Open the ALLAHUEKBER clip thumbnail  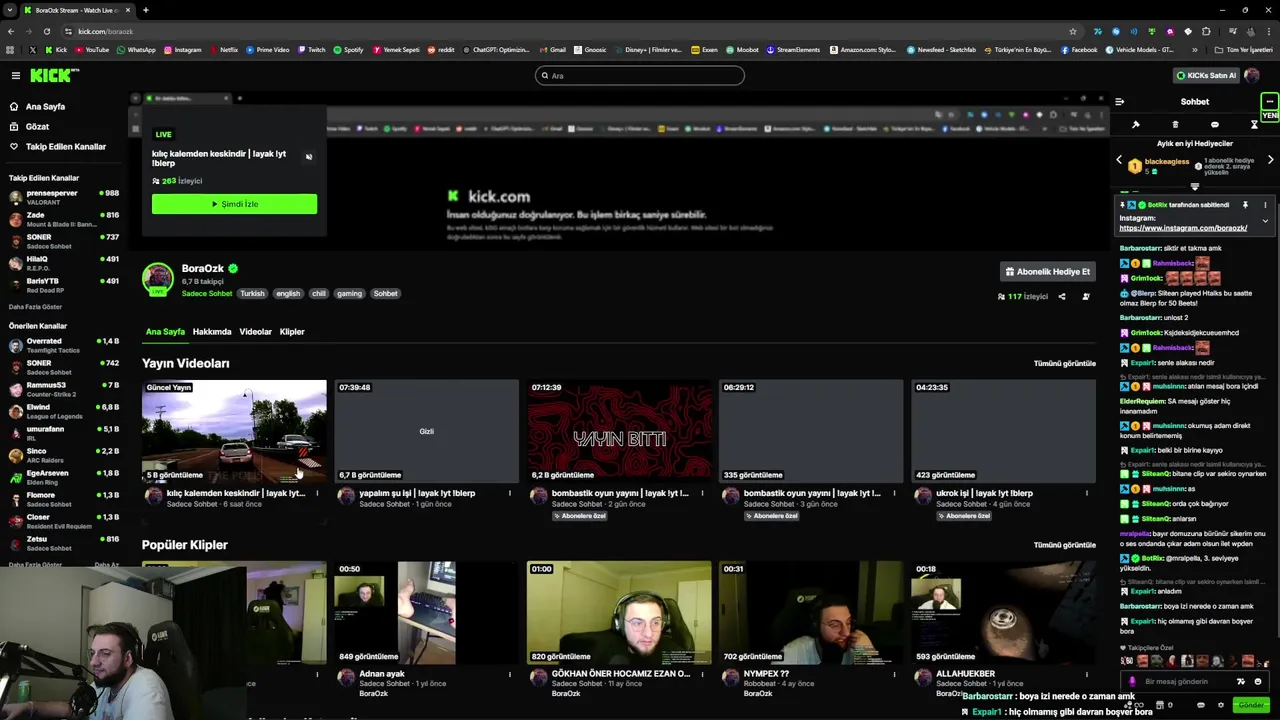tap(1003, 613)
